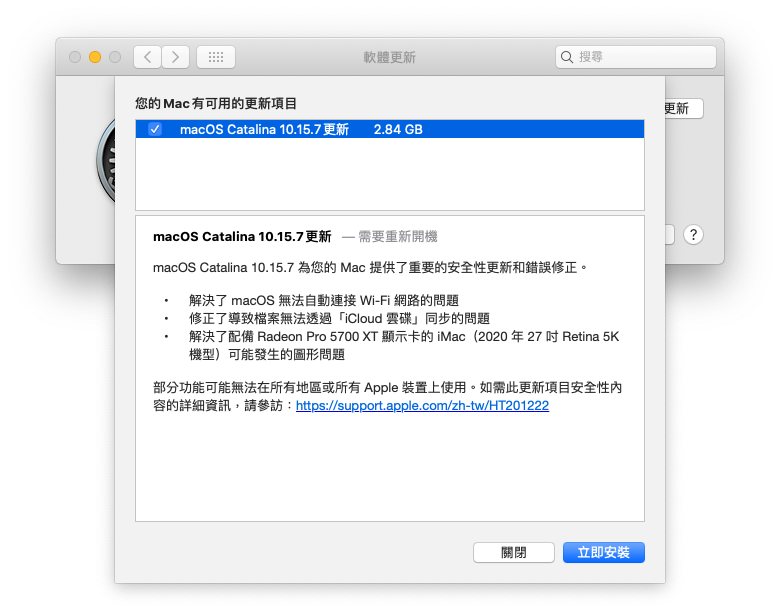The height and width of the screenshot is (610, 780).
Task: Click 立即安裝 install now button
Action: (603, 552)
